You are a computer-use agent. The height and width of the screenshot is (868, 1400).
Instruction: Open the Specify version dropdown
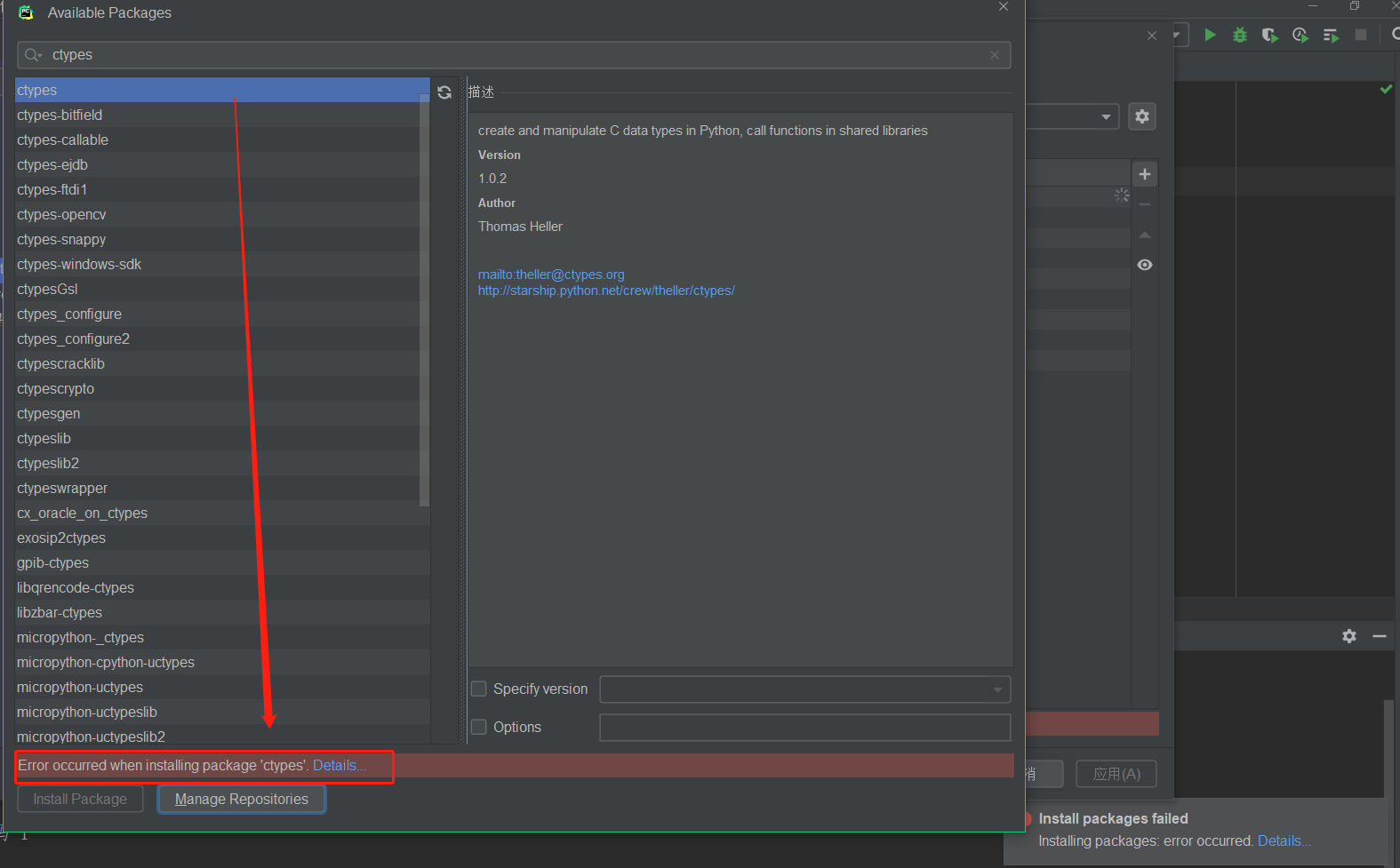point(997,689)
